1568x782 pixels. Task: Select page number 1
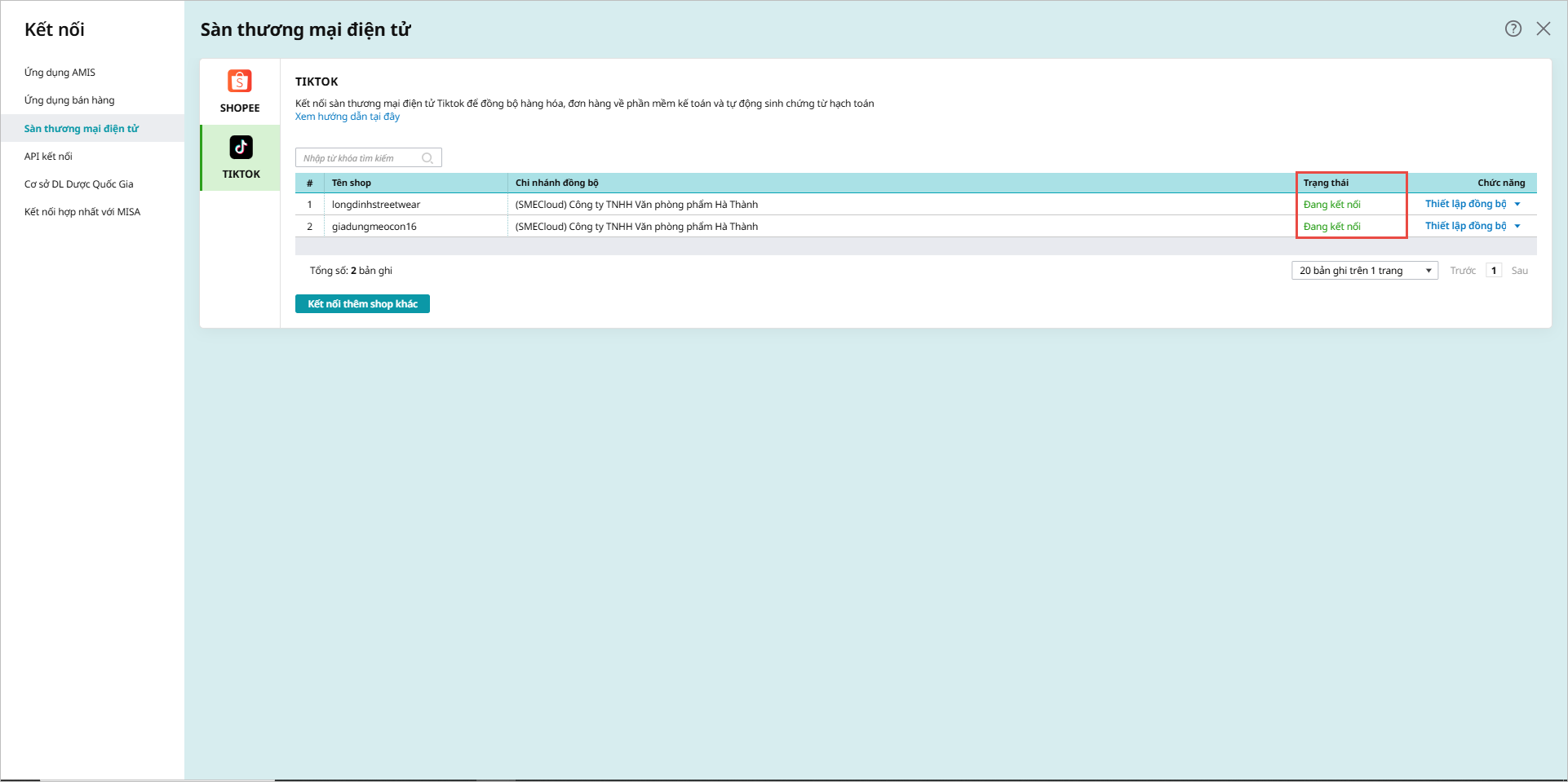pos(1494,271)
